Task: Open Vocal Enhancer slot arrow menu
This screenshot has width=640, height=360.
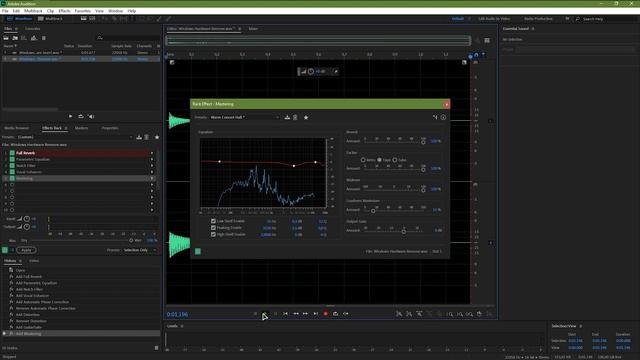Action: pos(152,172)
